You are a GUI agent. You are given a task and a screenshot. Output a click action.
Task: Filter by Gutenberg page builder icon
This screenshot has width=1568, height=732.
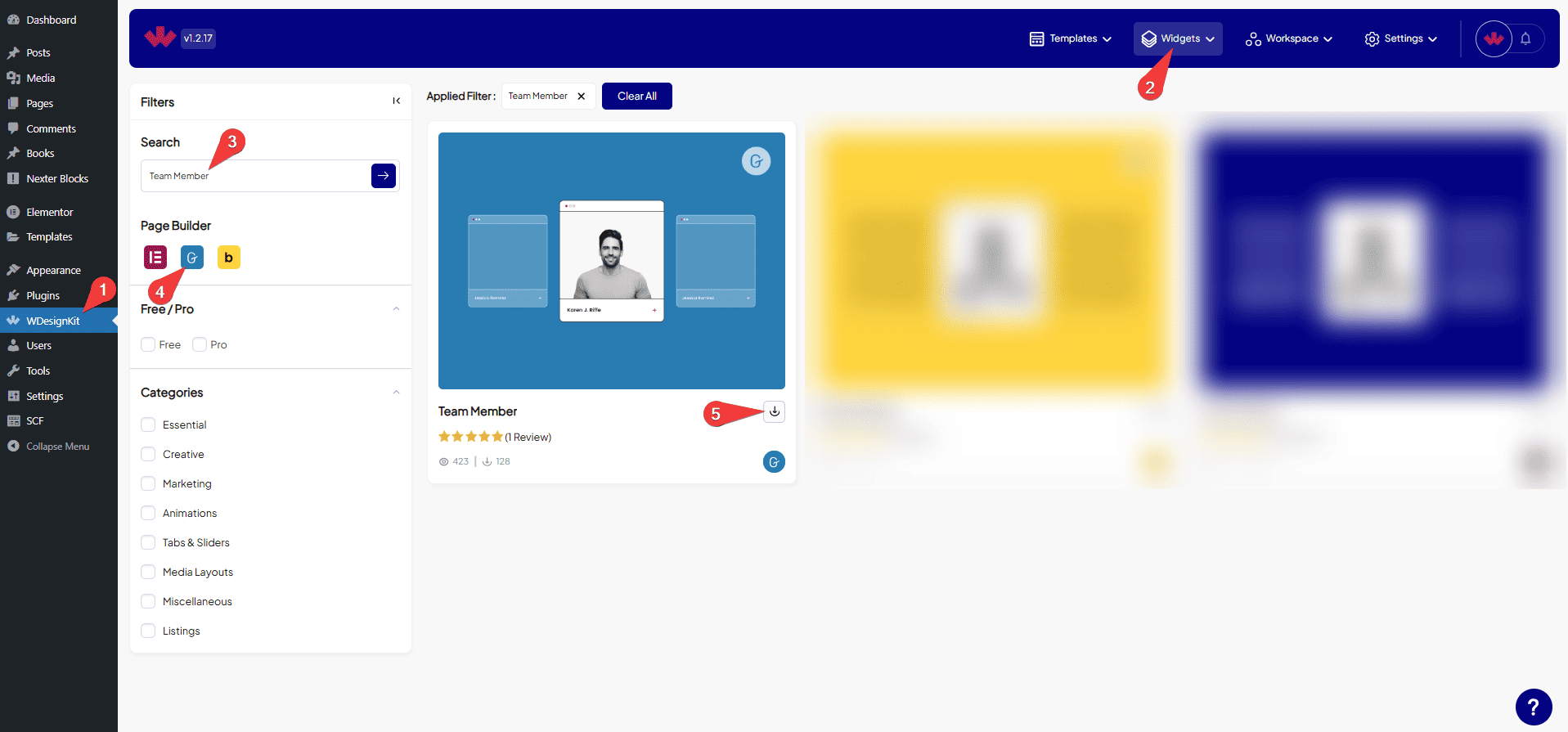(192, 257)
